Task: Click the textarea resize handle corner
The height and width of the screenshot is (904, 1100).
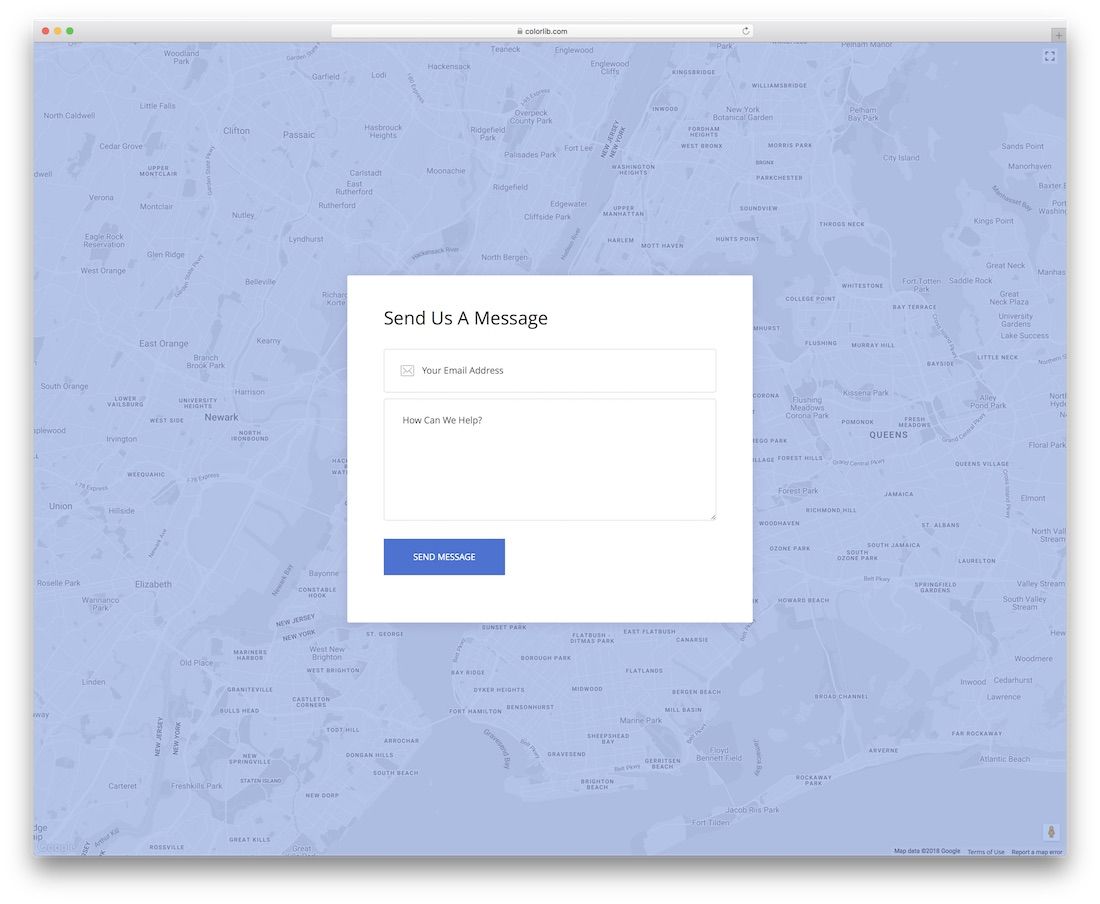Action: (x=713, y=517)
